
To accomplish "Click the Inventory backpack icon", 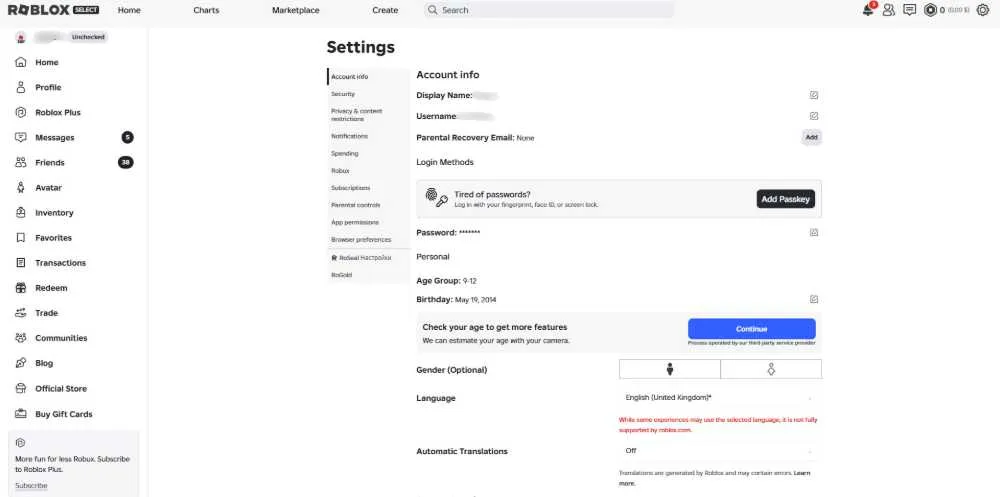I will tap(21, 212).
